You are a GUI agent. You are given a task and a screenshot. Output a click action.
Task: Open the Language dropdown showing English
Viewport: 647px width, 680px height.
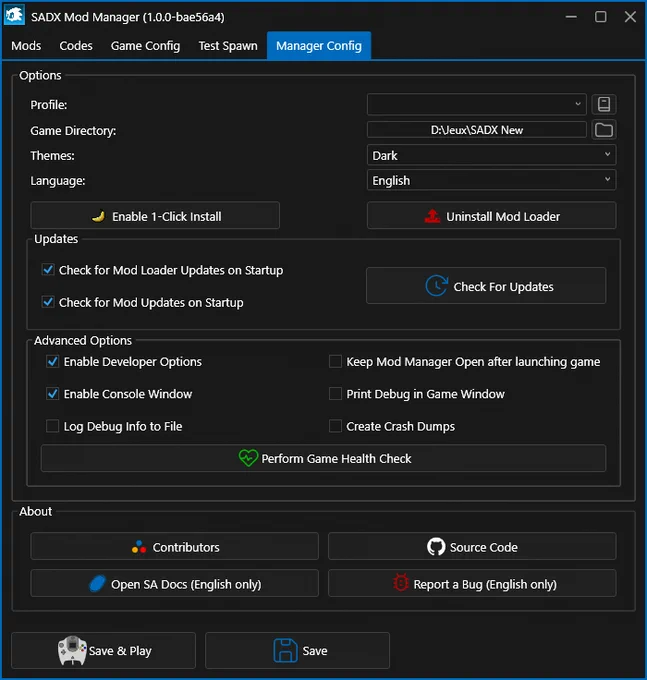pyautogui.click(x=491, y=180)
